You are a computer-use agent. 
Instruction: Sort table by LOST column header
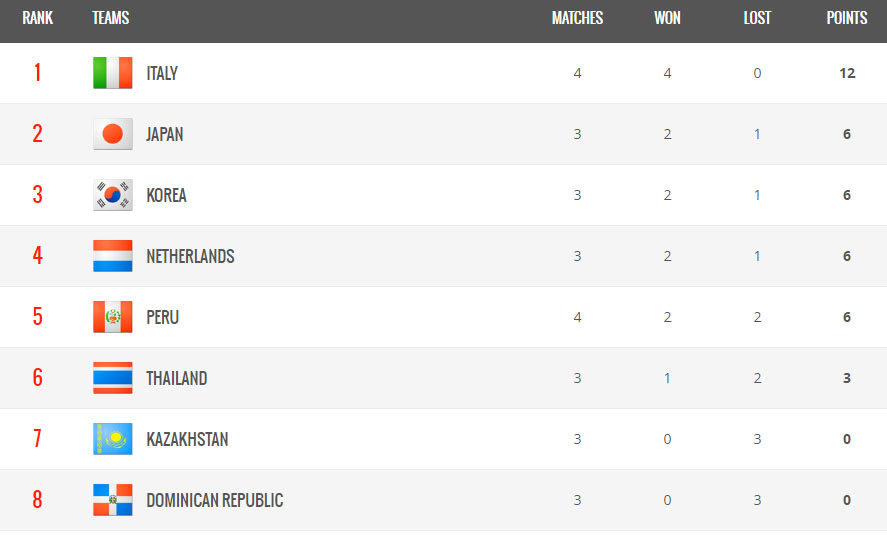click(x=757, y=18)
